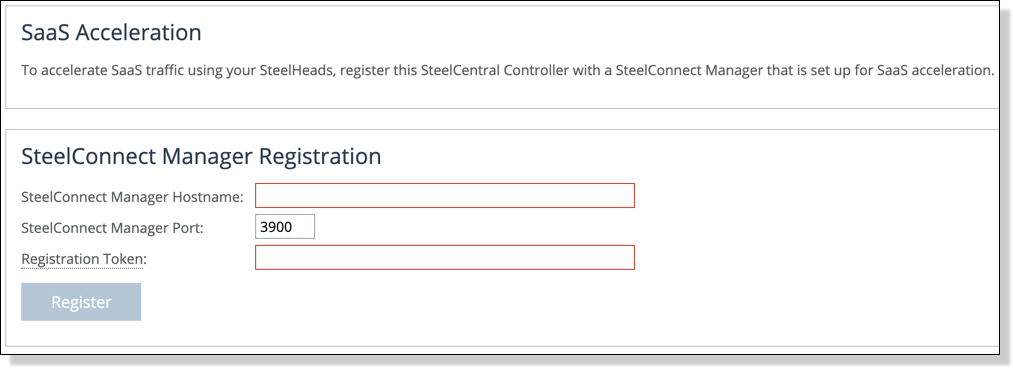The width and height of the screenshot is (1013, 368).
Task: Click the 3900 value in the port field
Action: point(276,227)
